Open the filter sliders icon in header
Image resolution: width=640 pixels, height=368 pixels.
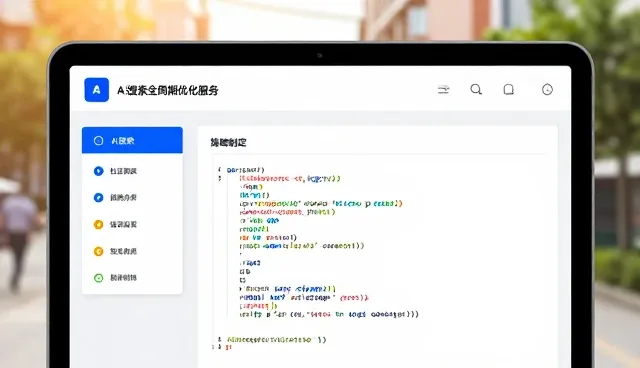(444, 89)
